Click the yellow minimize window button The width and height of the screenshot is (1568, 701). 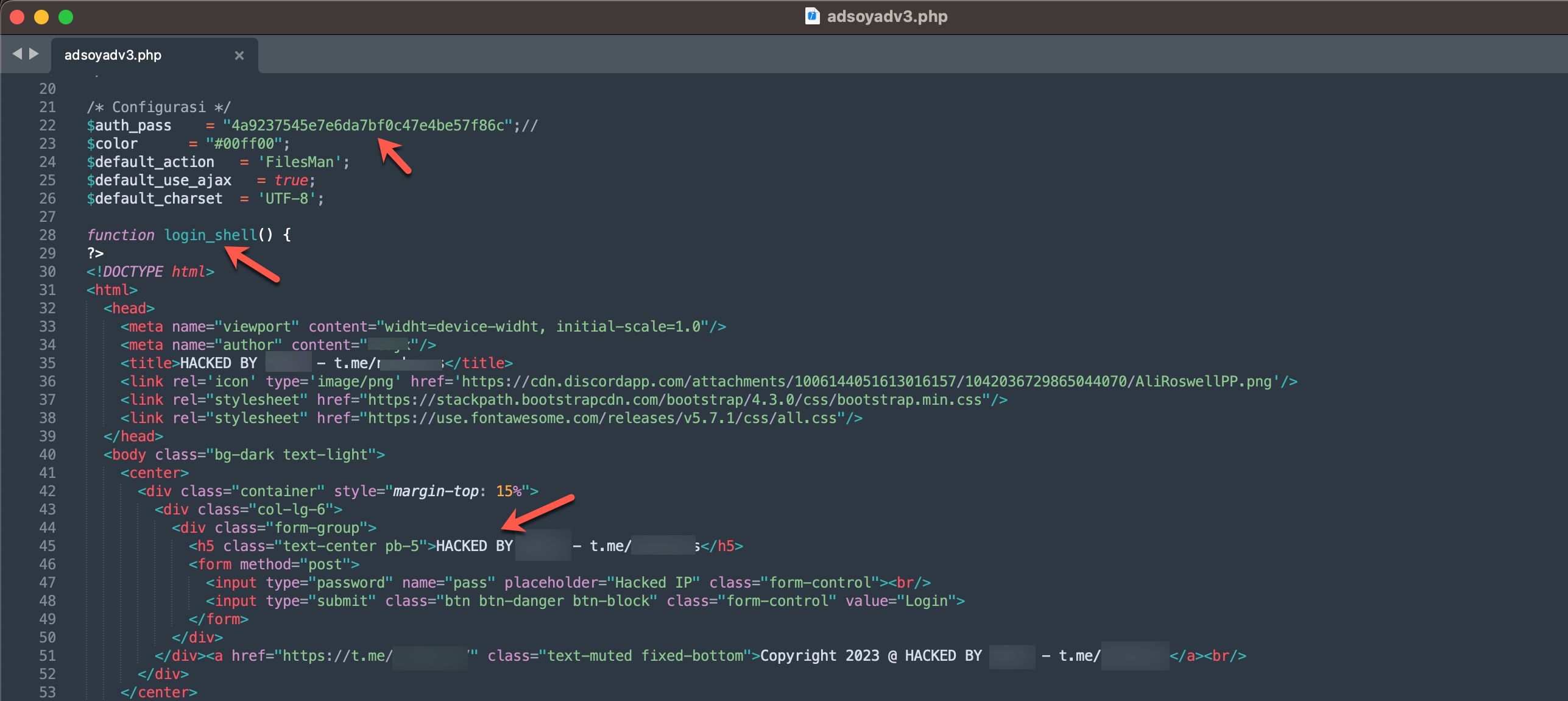(41, 17)
